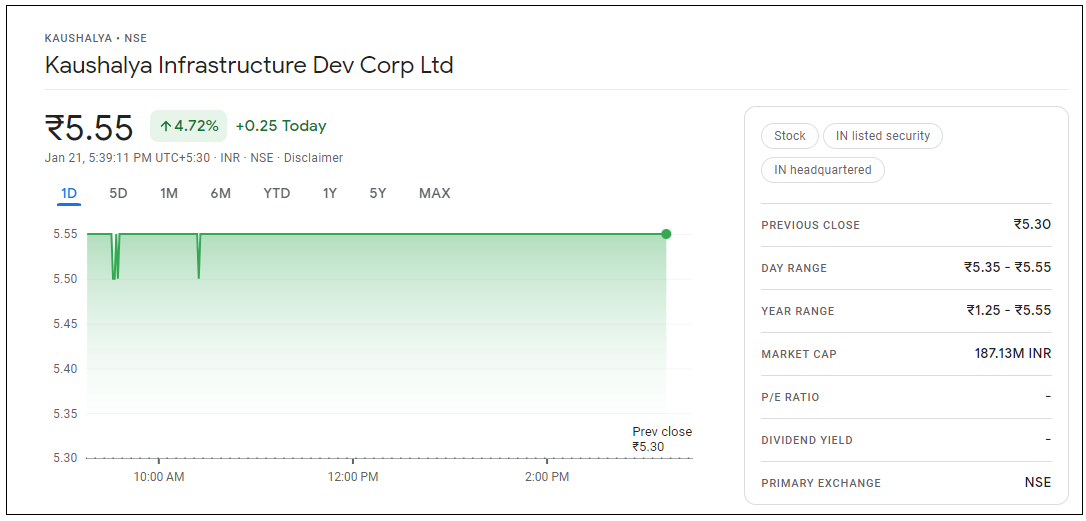1086x521 pixels.
Task: Click the DAY RANGE label
Action: click(794, 268)
